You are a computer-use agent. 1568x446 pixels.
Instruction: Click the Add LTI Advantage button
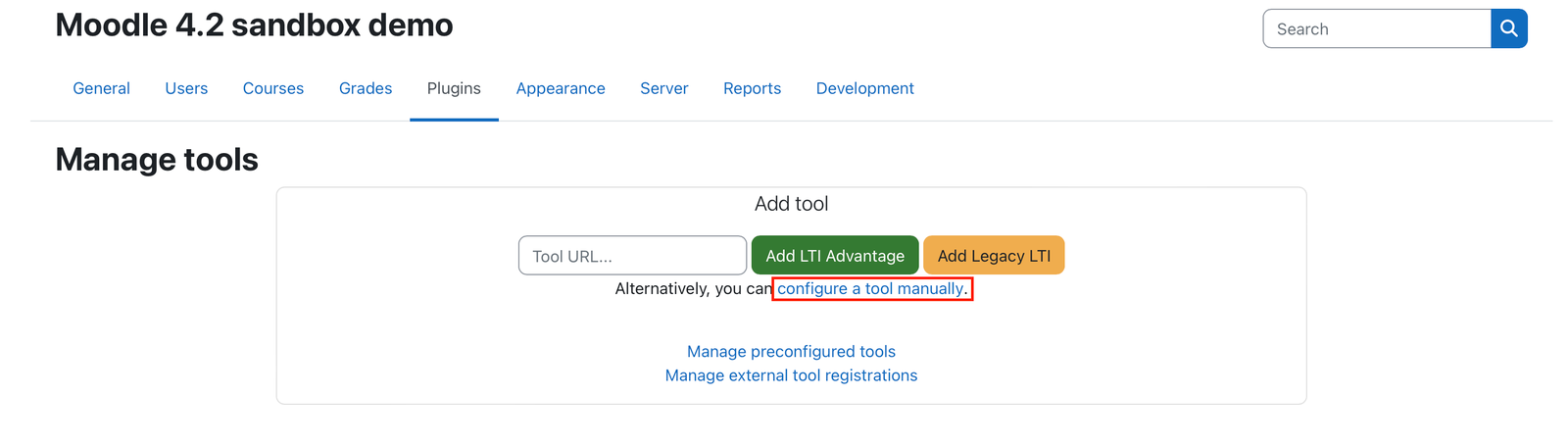[835, 256]
